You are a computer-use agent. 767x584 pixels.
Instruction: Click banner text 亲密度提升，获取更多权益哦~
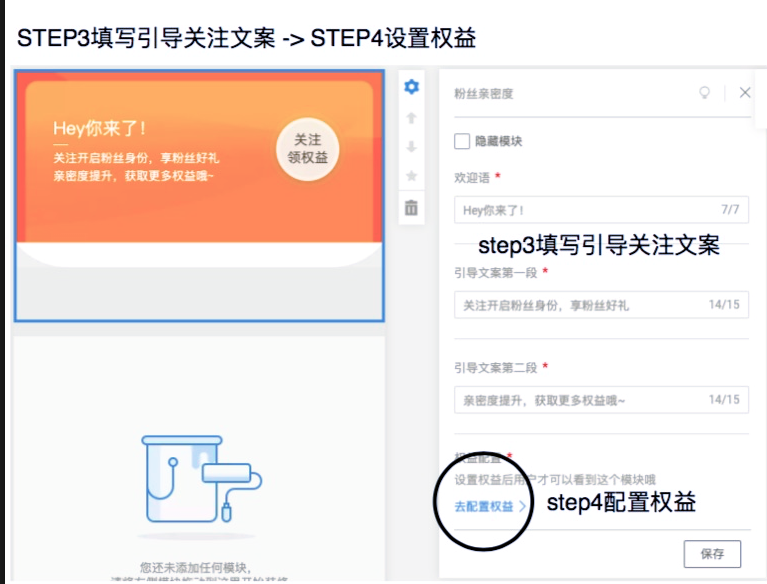click(x=134, y=176)
